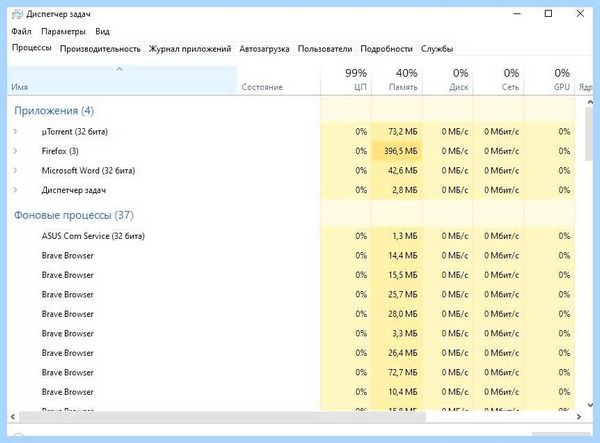
Task: Sort by the Диск column header
Action: click(x=447, y=80)
